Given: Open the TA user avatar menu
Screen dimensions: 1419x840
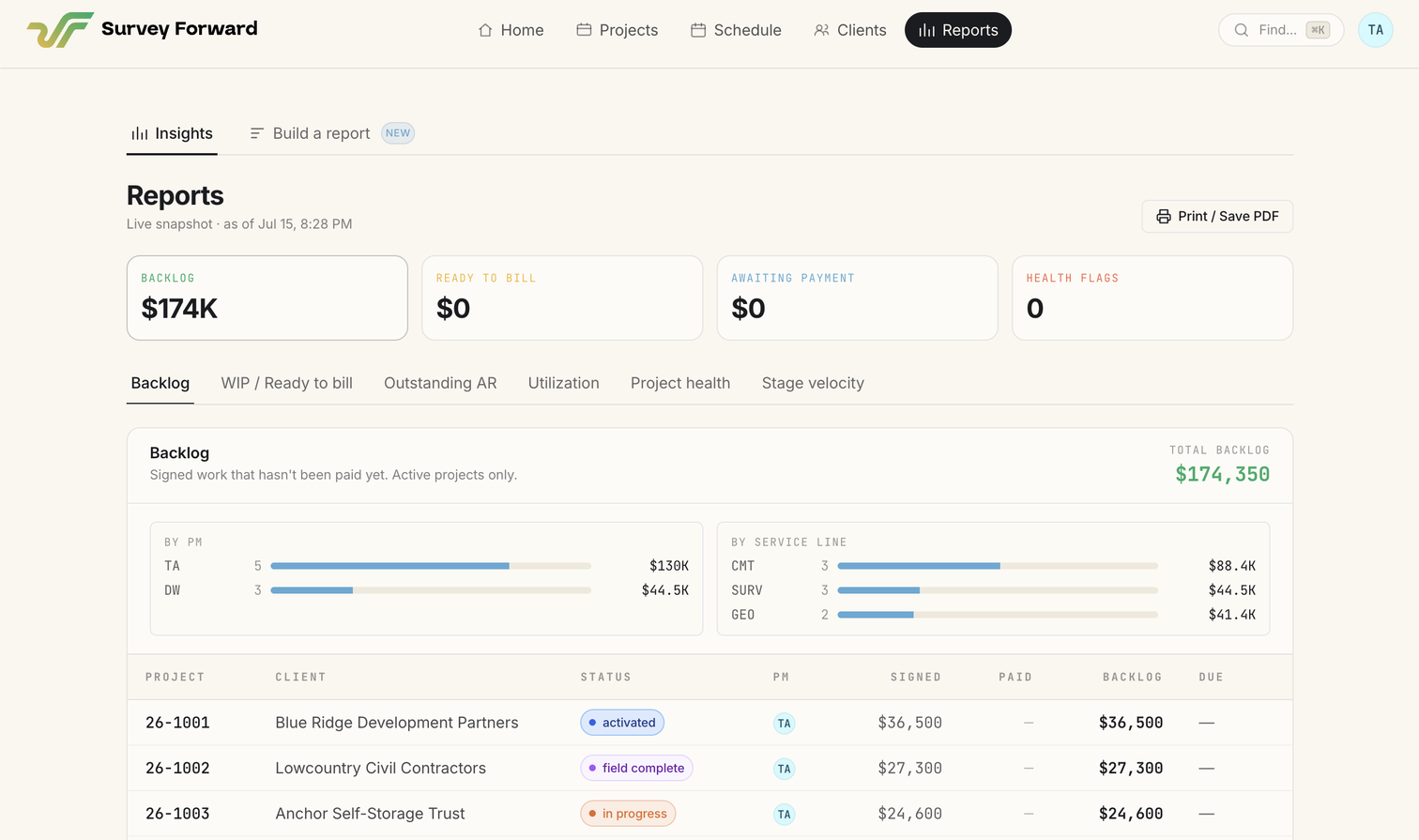Looking at the screenshot, I should tap(1375, 30).
